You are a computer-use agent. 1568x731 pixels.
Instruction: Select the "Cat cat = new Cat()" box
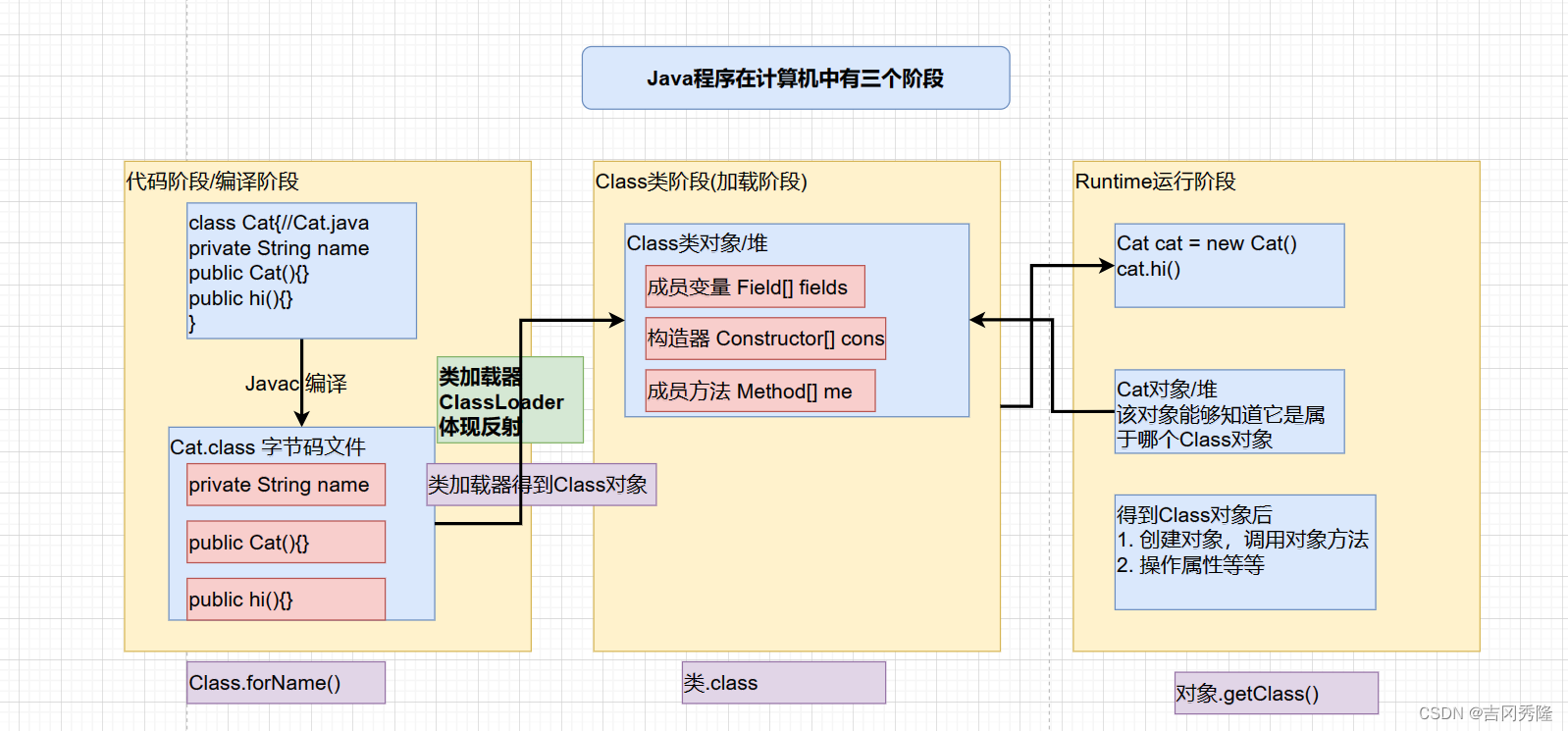1229,265
